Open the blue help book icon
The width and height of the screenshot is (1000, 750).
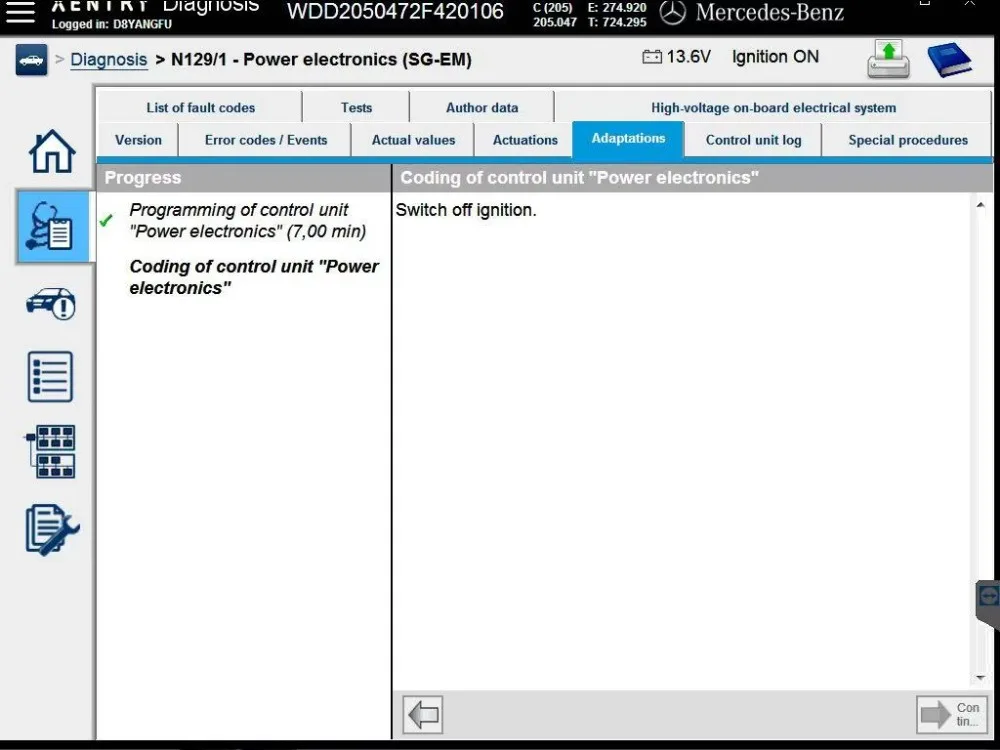click(949, 59)
